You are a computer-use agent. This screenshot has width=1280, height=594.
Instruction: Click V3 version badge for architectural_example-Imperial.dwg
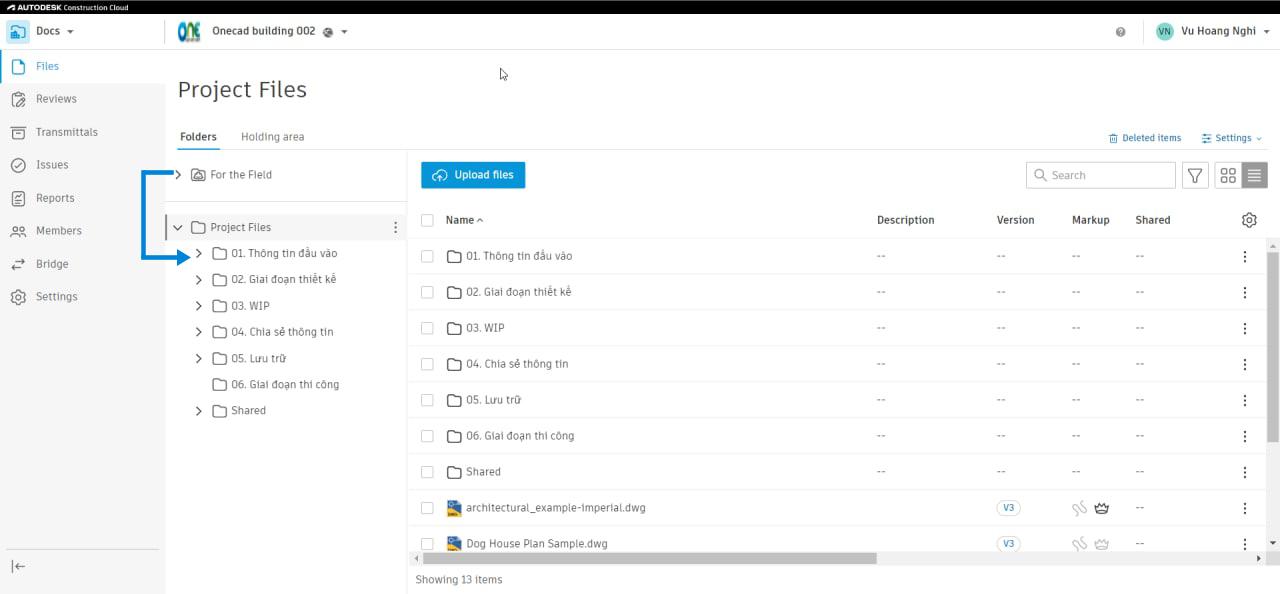click(x=1008, y=508)
